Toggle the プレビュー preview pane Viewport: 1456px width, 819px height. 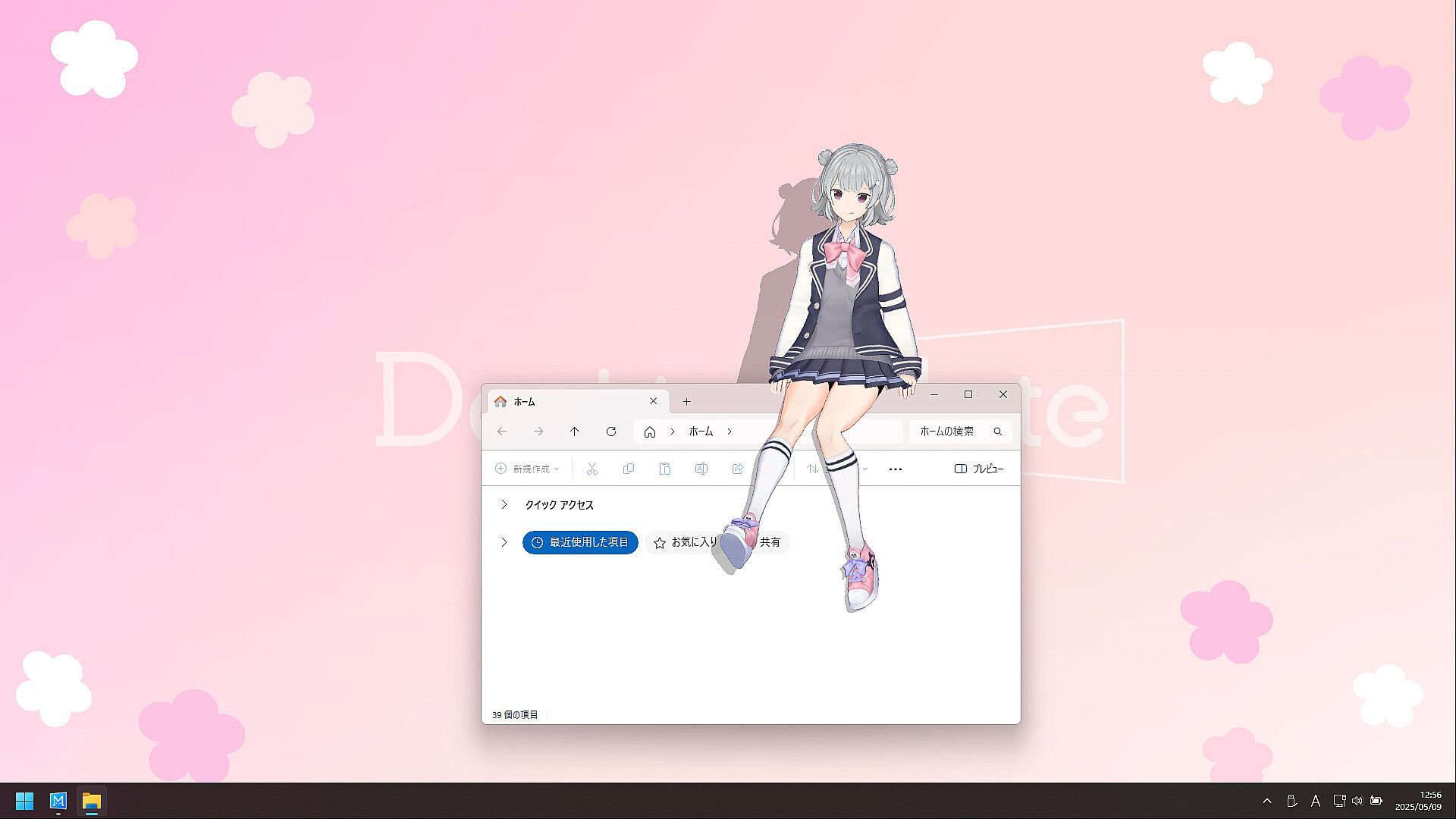click(978, 469)
